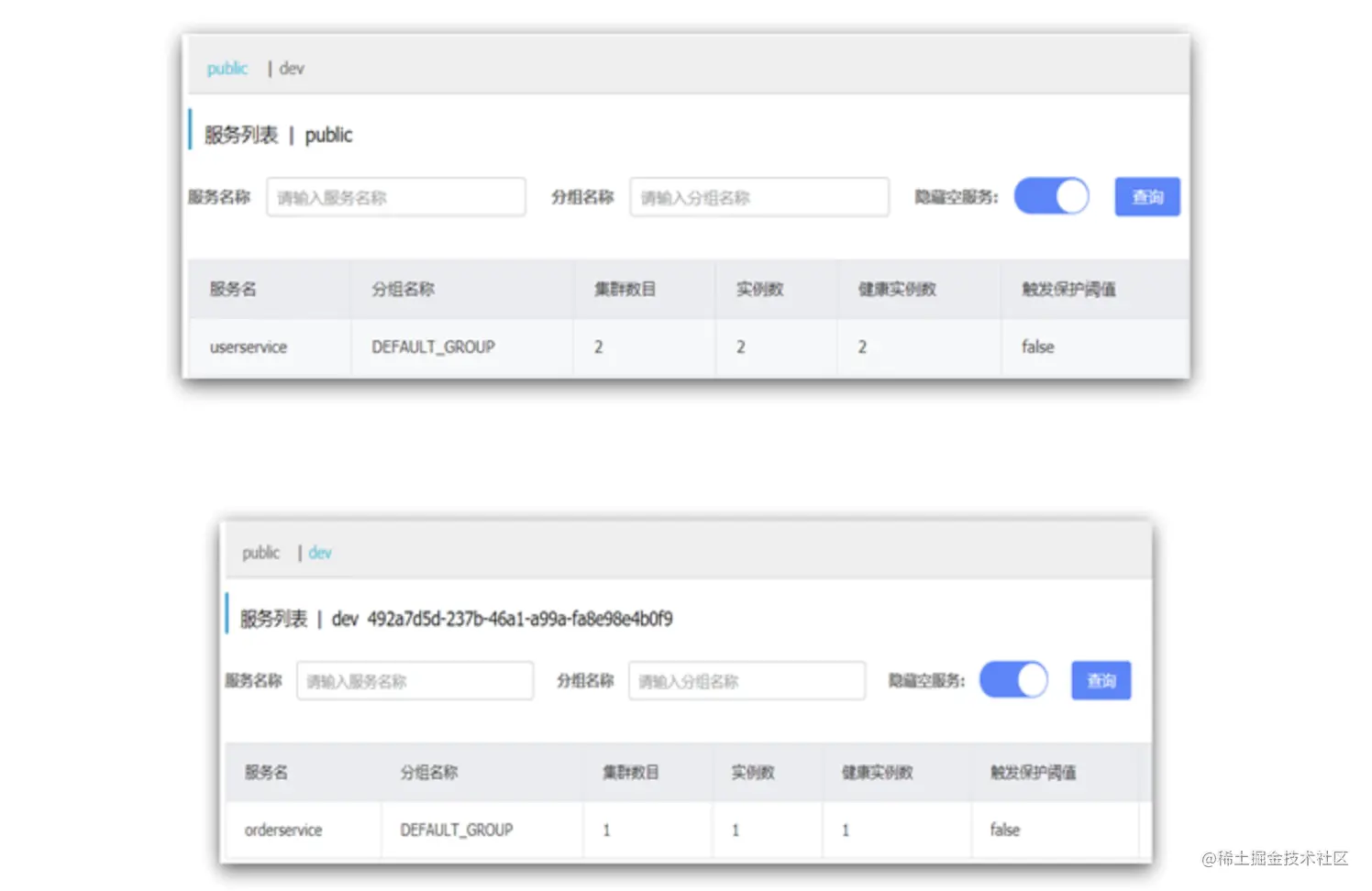Click the userservice service name cell
The image size is (1372, 891).
(x=249, y=347)
